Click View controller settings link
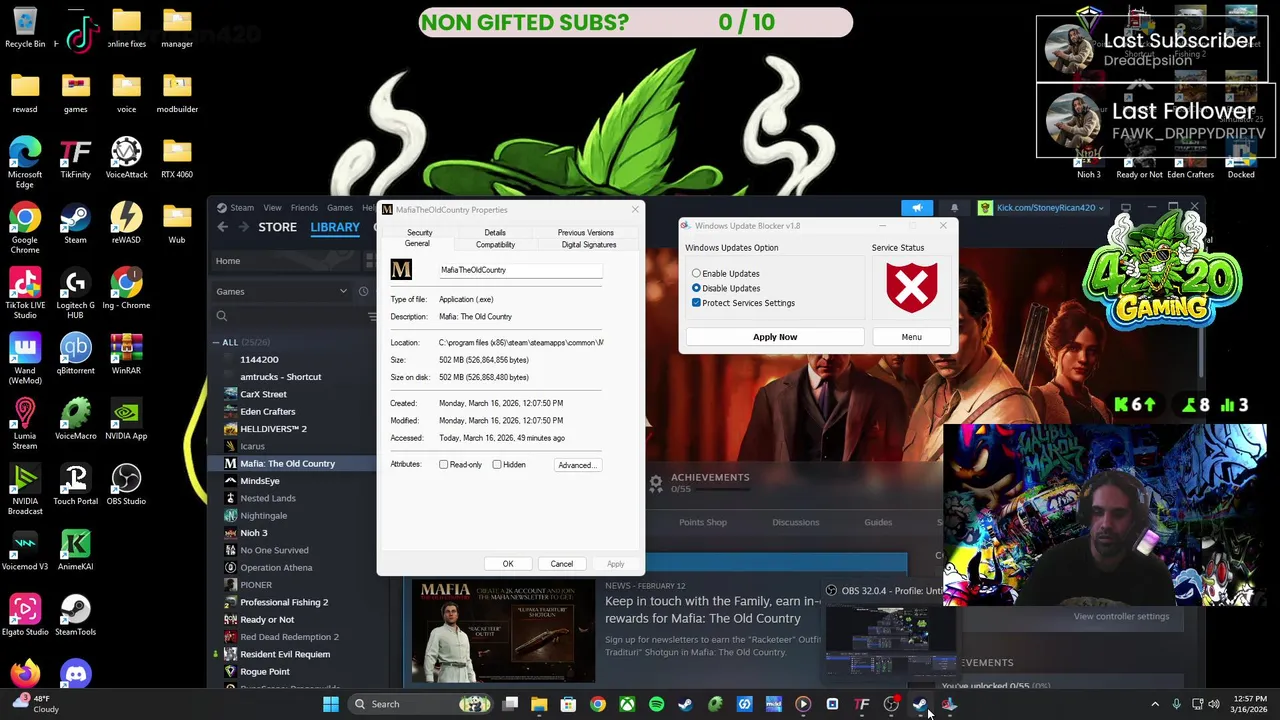1280x720 pixels. [x=1121, y=616]
